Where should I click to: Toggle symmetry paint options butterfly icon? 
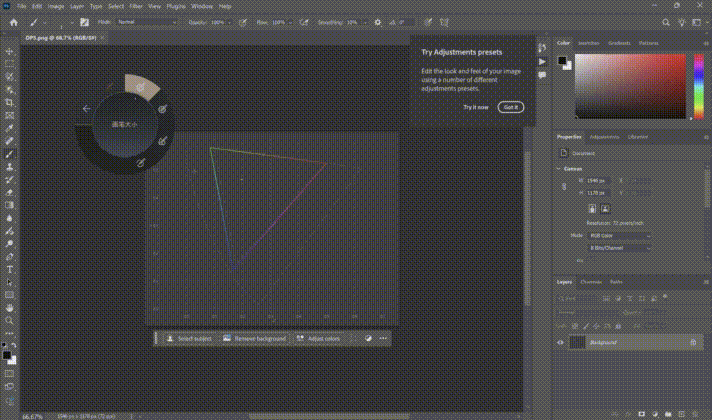(x=444, y=22)
